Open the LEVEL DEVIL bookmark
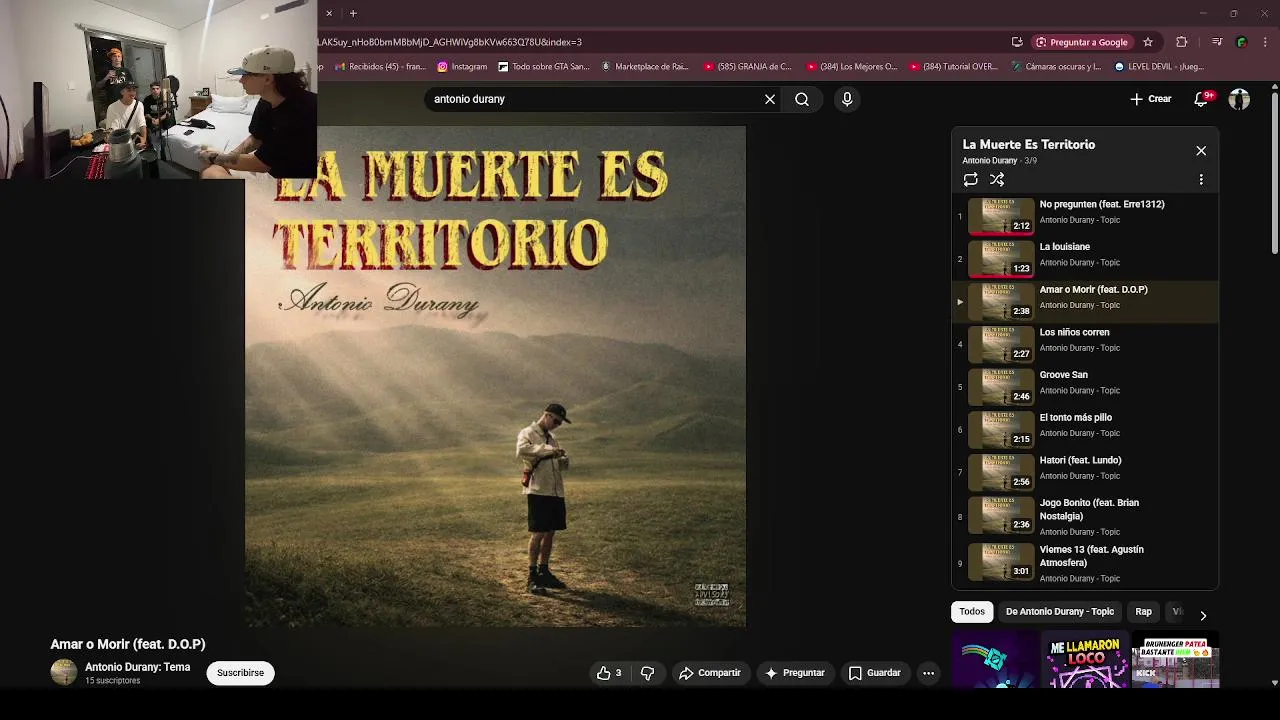 pyautogui.click(x=1158, y=67)
